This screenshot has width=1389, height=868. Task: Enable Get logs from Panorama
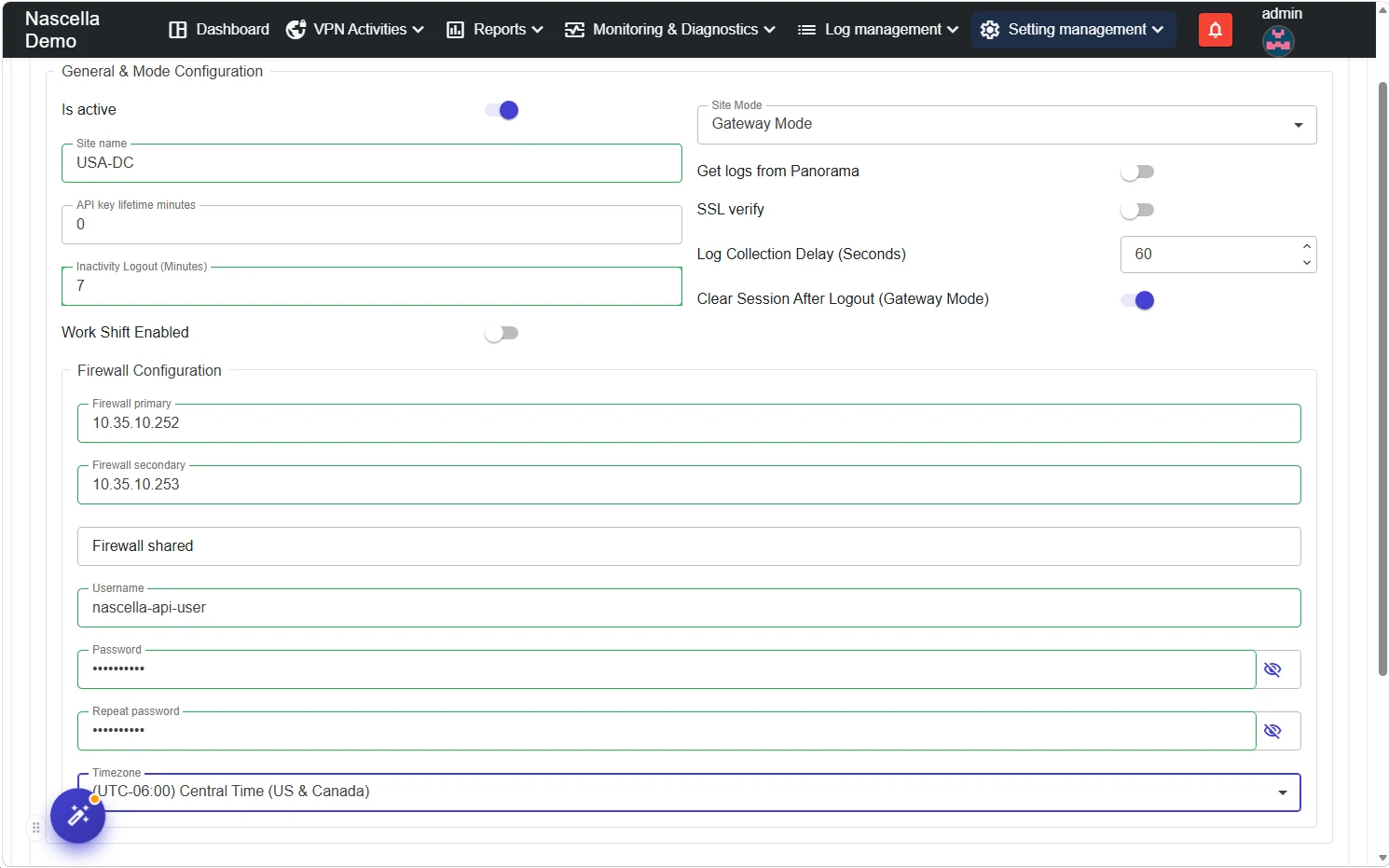1137,172
